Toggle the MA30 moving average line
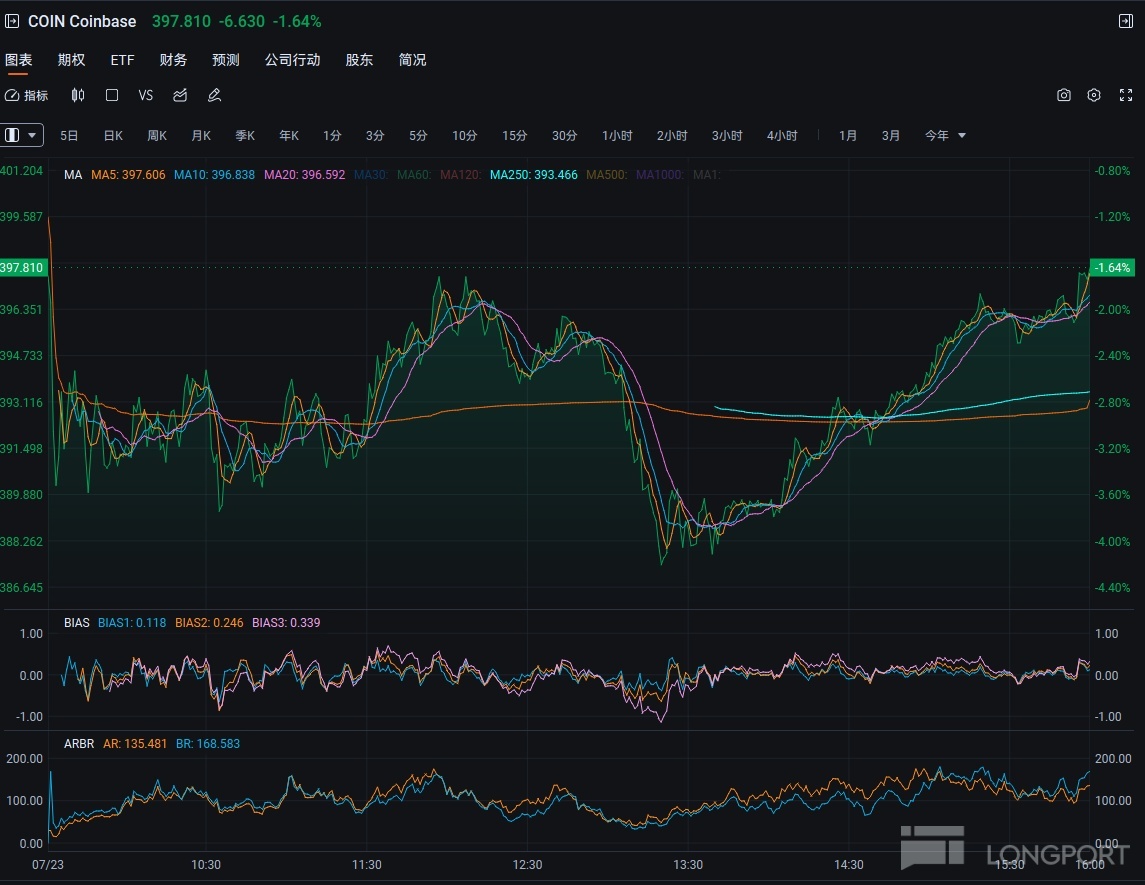Screen dimensions: 1145x885 coord(370,175)
